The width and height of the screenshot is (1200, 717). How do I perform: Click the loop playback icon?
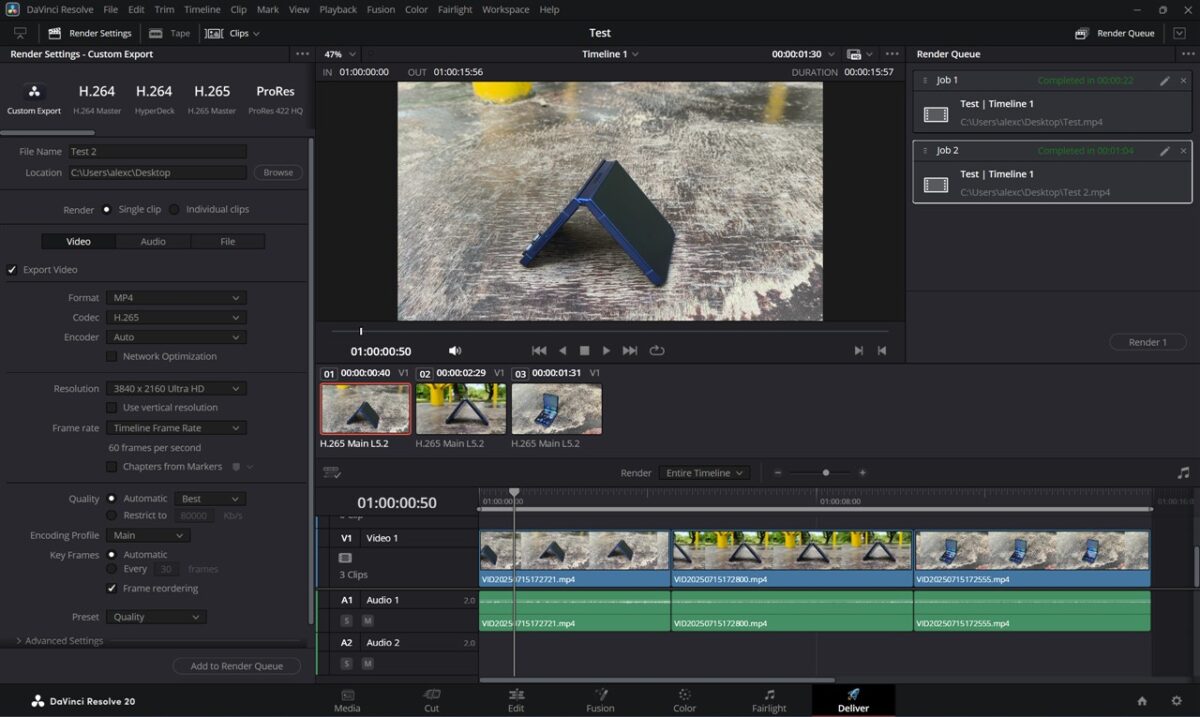click(657, 351)
